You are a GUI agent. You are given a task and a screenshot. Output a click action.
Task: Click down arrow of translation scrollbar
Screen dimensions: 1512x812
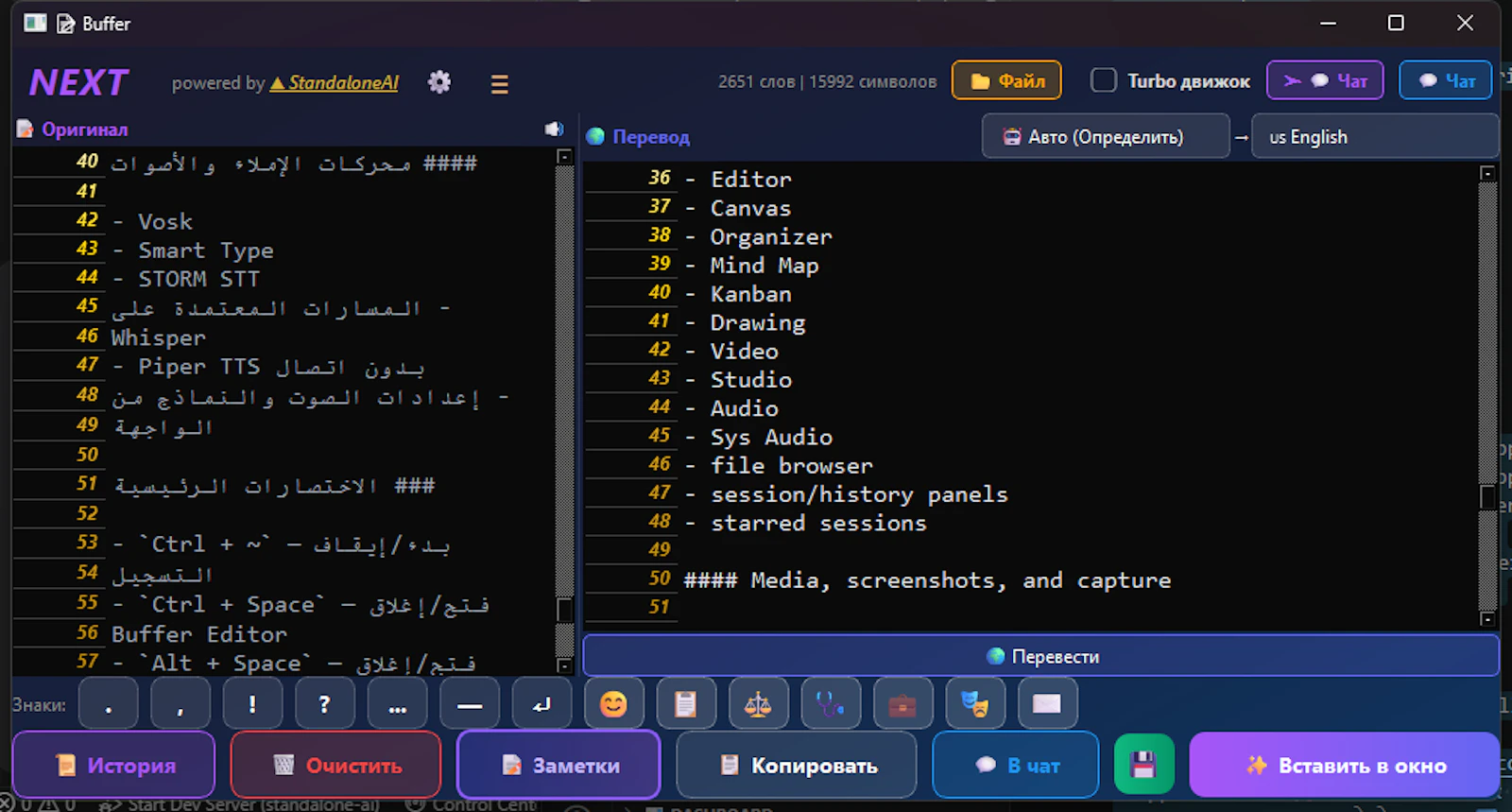[x=1487, y=619]
